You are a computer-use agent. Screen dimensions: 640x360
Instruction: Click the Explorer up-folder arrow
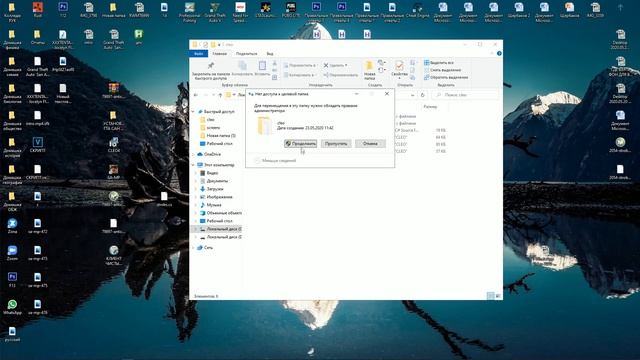220,95
